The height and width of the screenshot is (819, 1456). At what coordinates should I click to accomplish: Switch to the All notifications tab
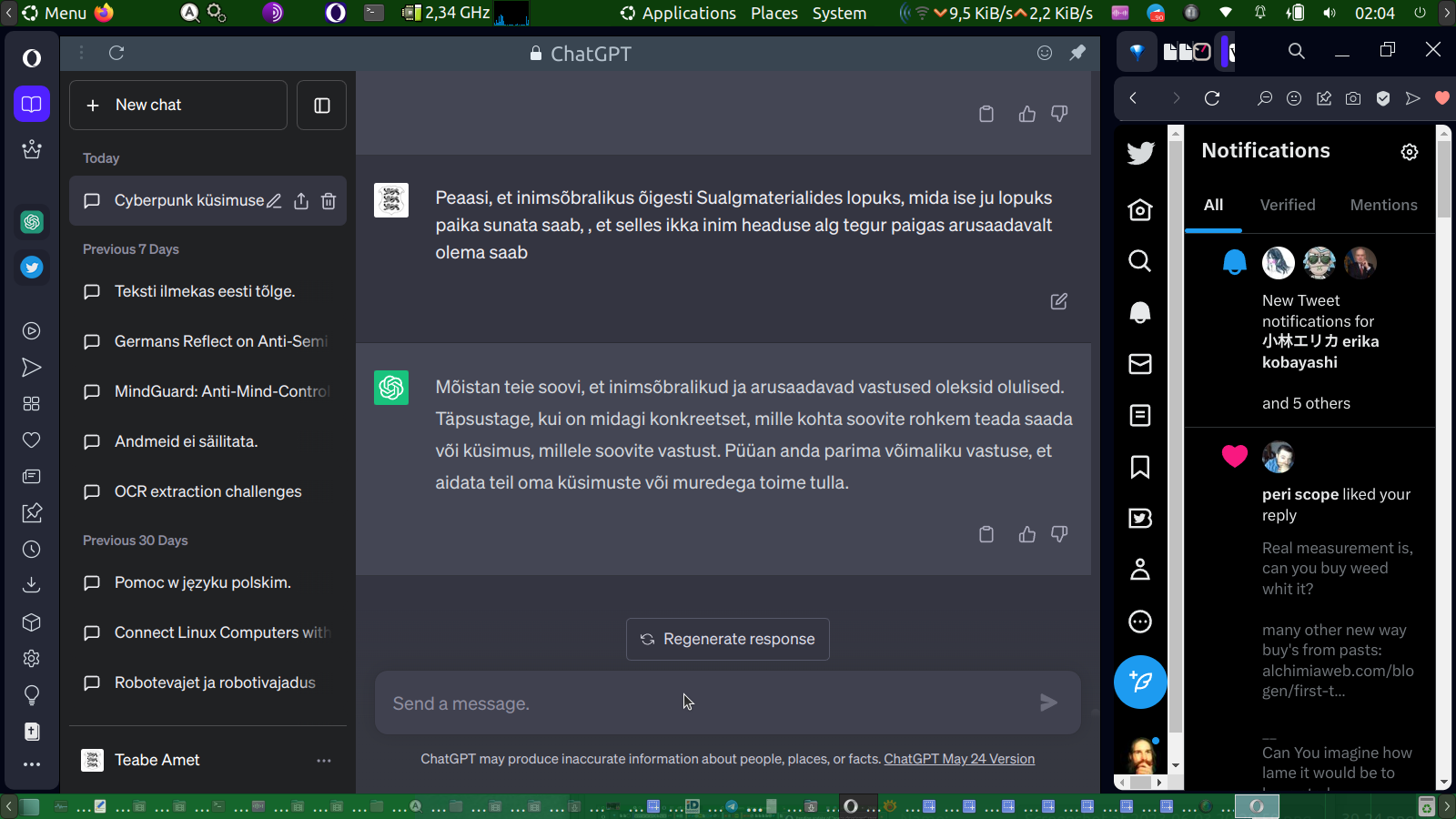pos(1214,206)
